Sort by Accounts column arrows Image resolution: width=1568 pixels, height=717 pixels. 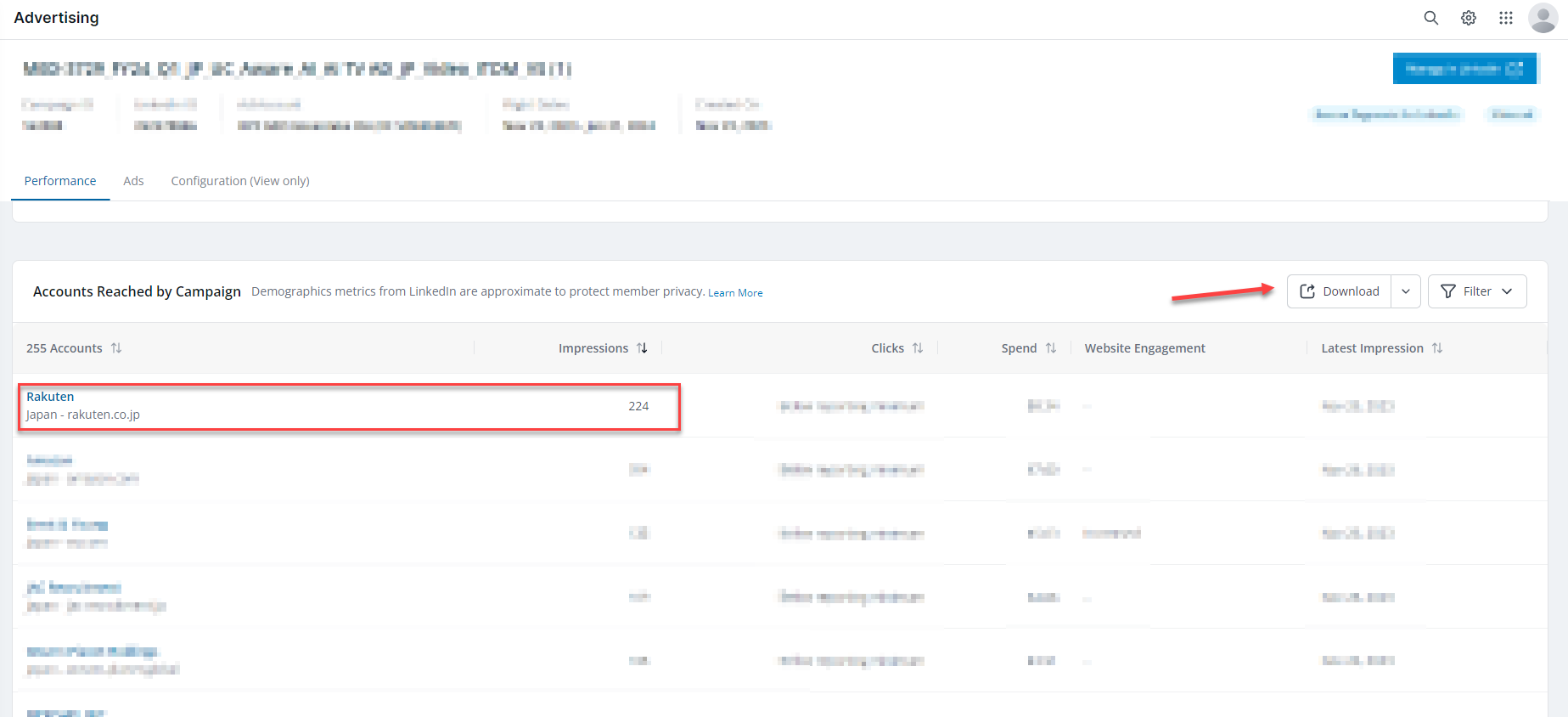pyautogui.click(x=116, y=348)
